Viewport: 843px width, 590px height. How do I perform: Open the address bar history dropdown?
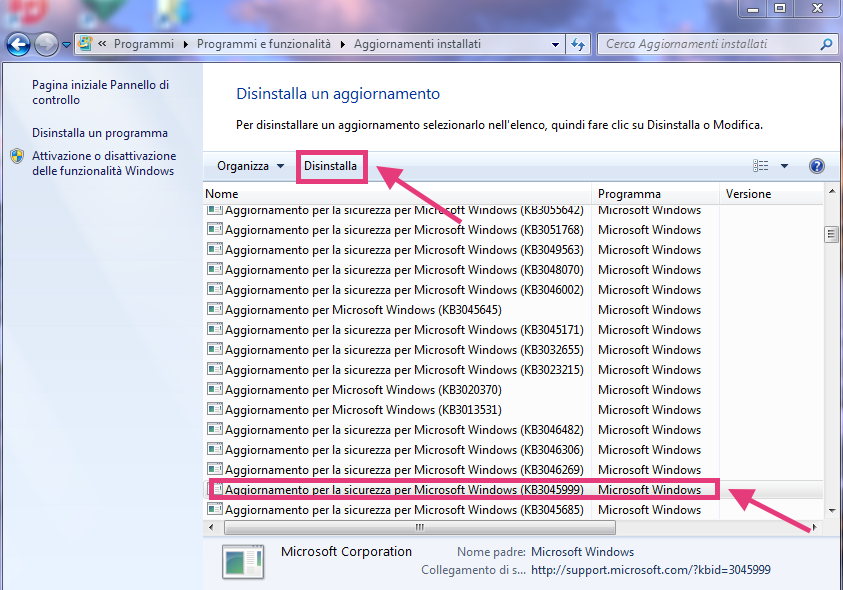(x=555, y=45)
